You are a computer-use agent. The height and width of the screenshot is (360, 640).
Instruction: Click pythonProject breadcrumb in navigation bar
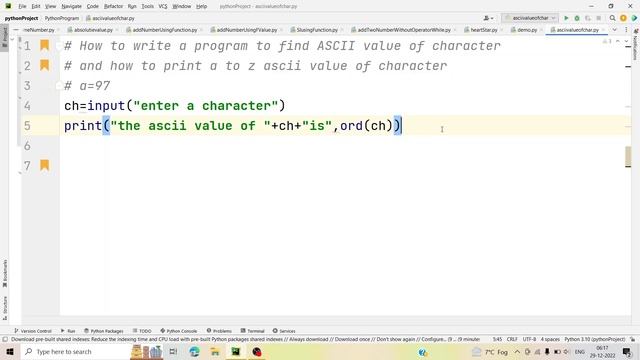tap(22, 18)
